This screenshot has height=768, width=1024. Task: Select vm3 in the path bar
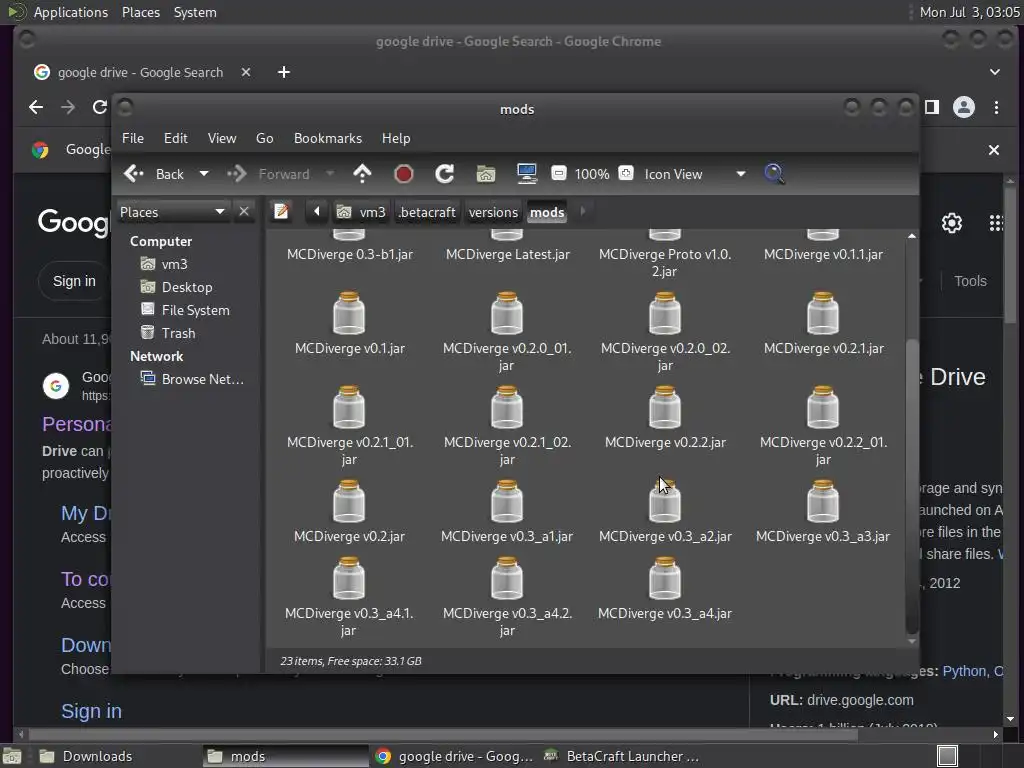[360, 212]
